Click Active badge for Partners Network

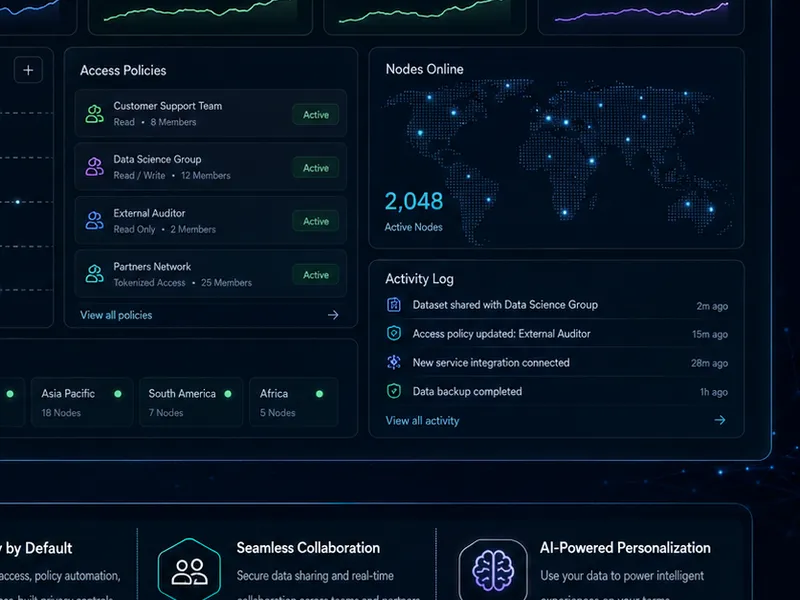tap(316, 275)
